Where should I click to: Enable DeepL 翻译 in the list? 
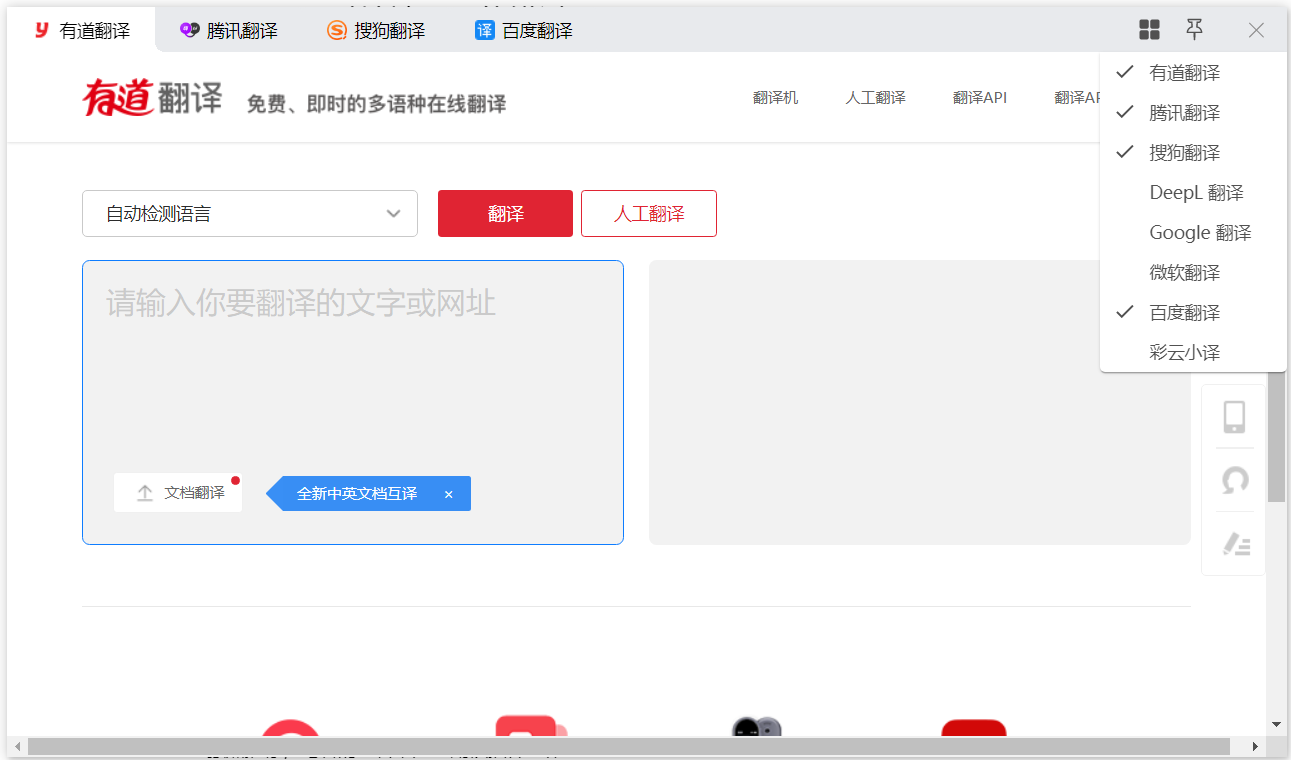click(x=1192, y=193)
